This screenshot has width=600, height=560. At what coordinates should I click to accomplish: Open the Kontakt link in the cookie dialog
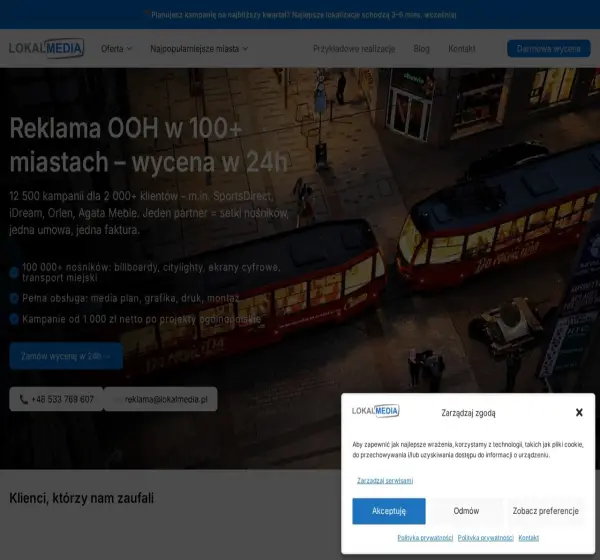pyautogui.click(x=528, y=538)
